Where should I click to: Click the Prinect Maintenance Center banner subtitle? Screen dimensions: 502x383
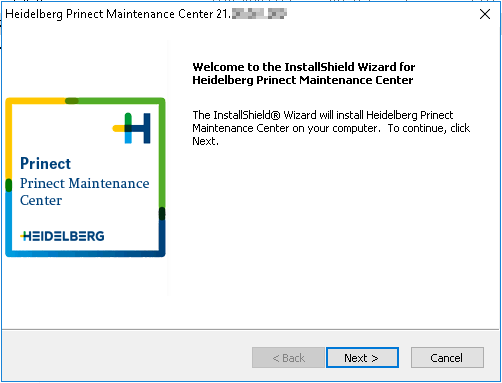[85, 192]
